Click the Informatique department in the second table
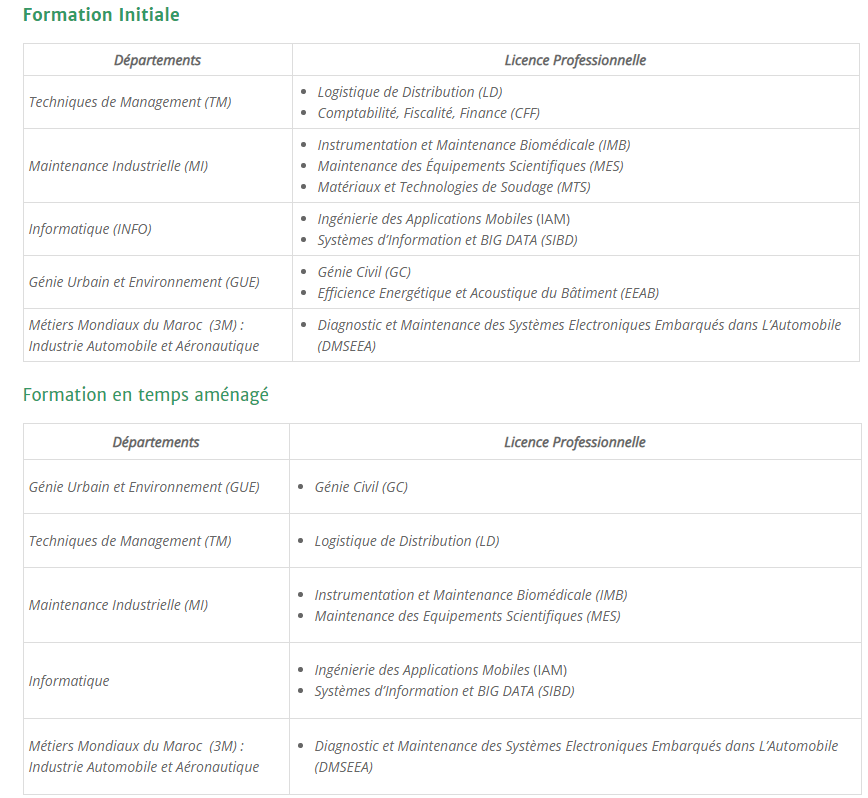This screenshot has width=868, height=798. (69, 681)
